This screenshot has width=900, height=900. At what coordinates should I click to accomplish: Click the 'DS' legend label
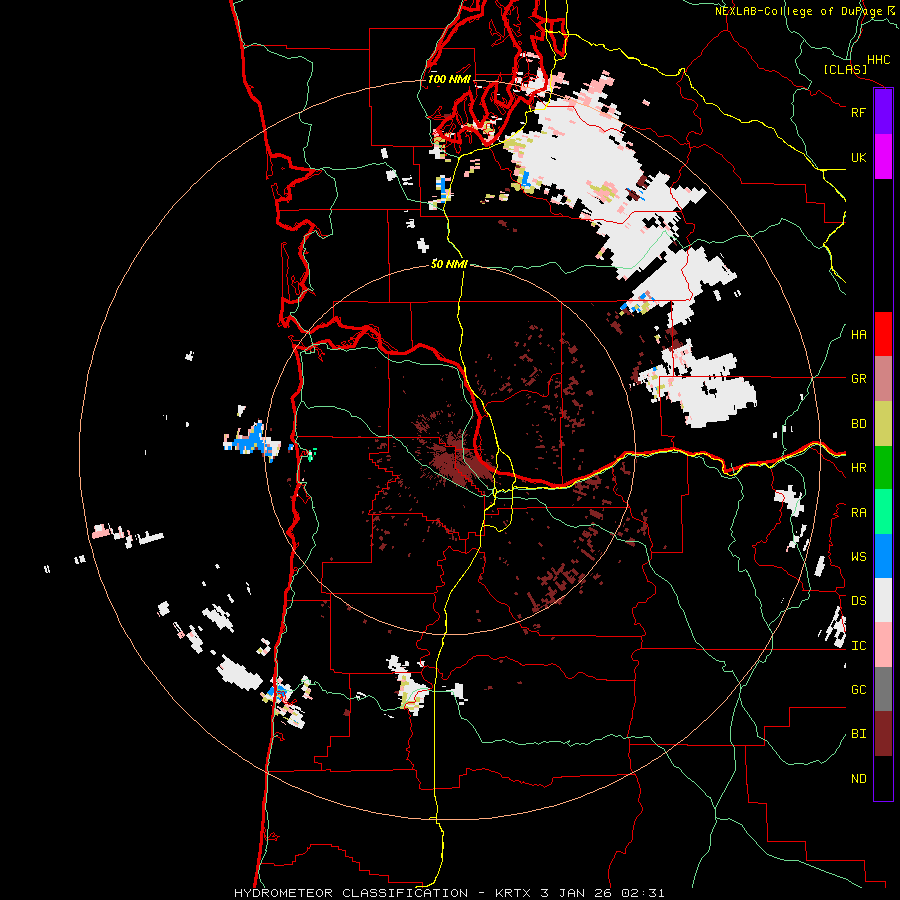tap(858, 601)
